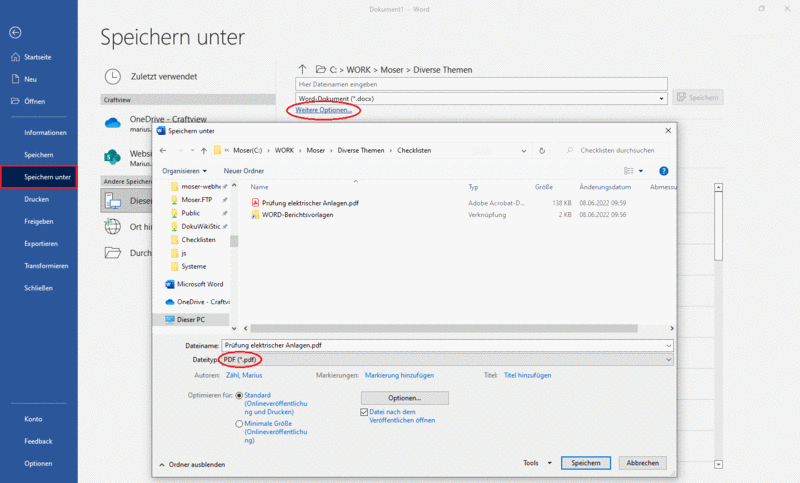Select the WORD-Berichtsvorlagen shortcut

297,215
